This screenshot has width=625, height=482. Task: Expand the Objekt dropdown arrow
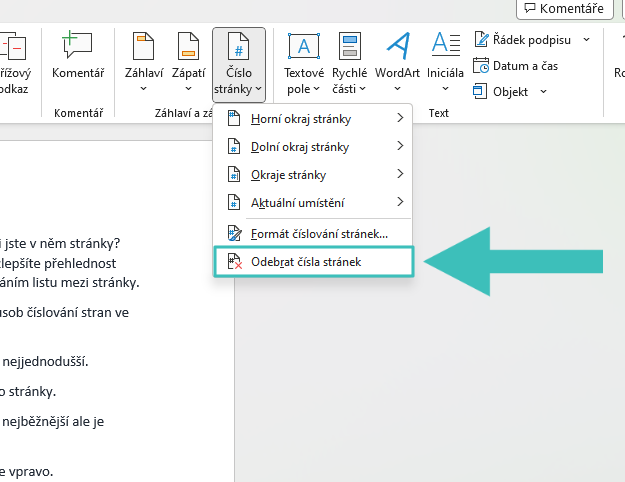543,92
